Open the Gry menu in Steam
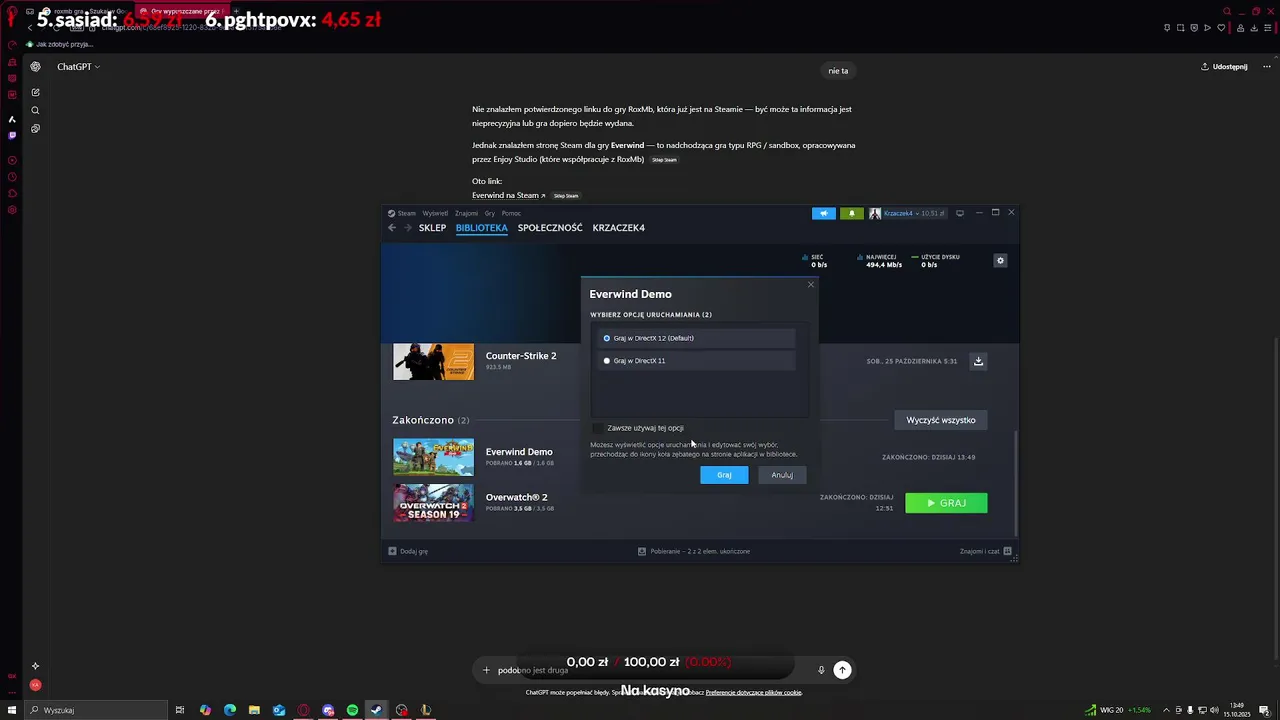 click(x=490, y=213)
